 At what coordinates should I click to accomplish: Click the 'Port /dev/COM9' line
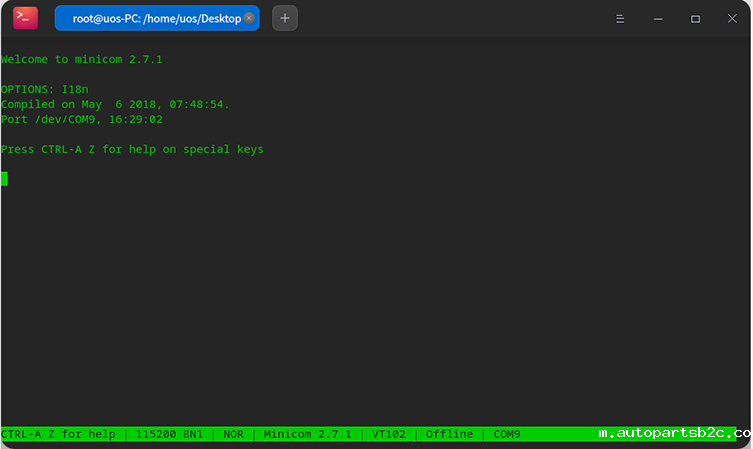[82, 119]
